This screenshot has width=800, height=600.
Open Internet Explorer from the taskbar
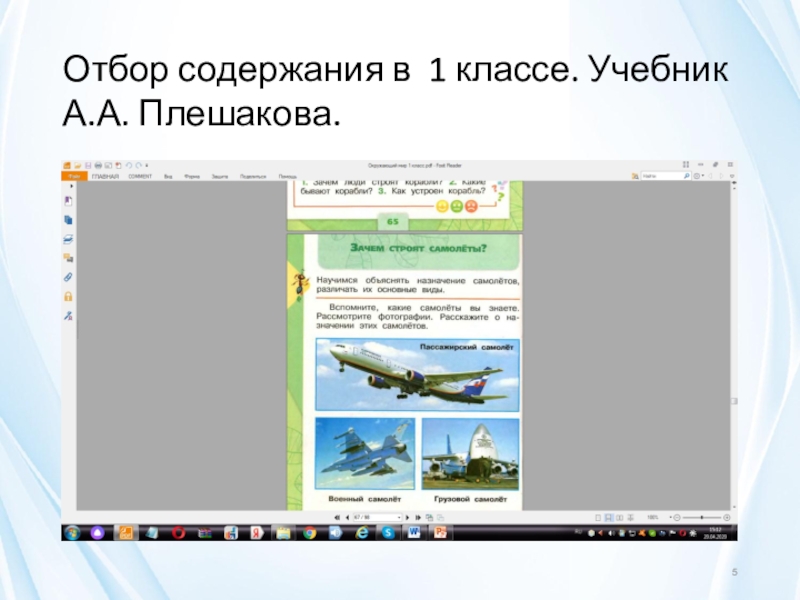point(362,533)
